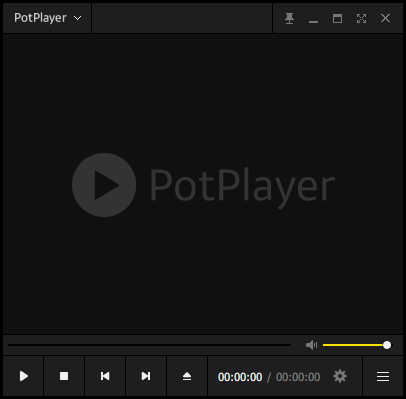The image size is (406, 399).
Task: Open the control panel gear icon
Action: pos(340,376)
